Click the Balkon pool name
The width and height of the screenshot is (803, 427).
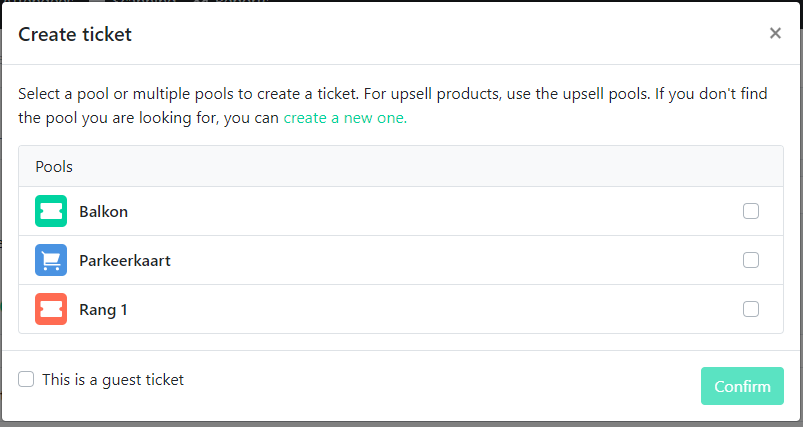click(103, 211)
